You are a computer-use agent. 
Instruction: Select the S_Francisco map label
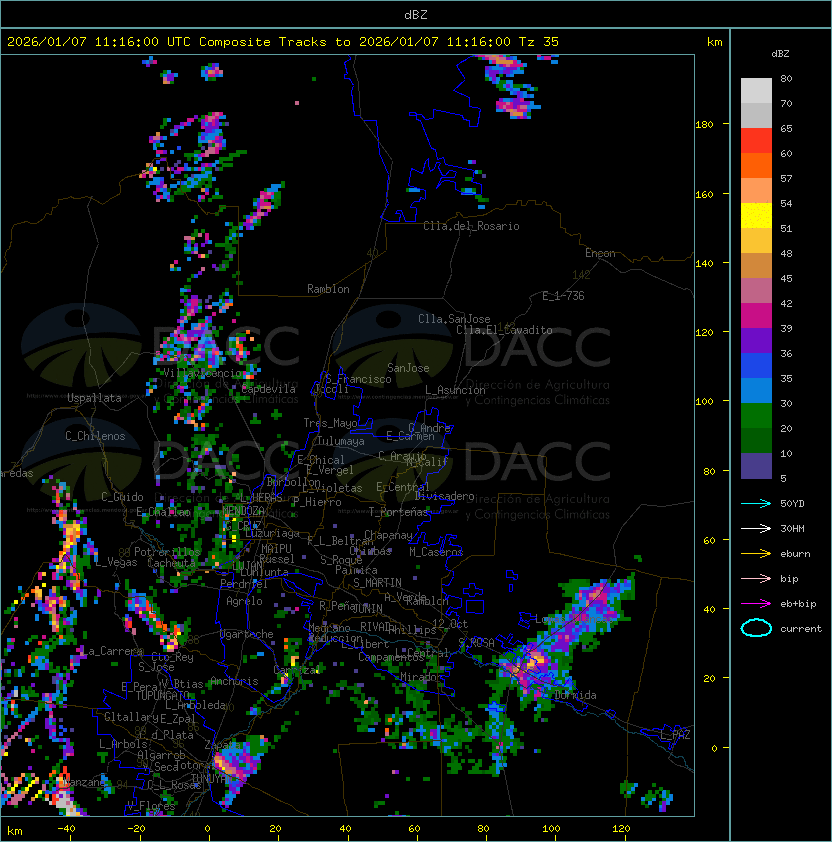(x=358, y=379)
